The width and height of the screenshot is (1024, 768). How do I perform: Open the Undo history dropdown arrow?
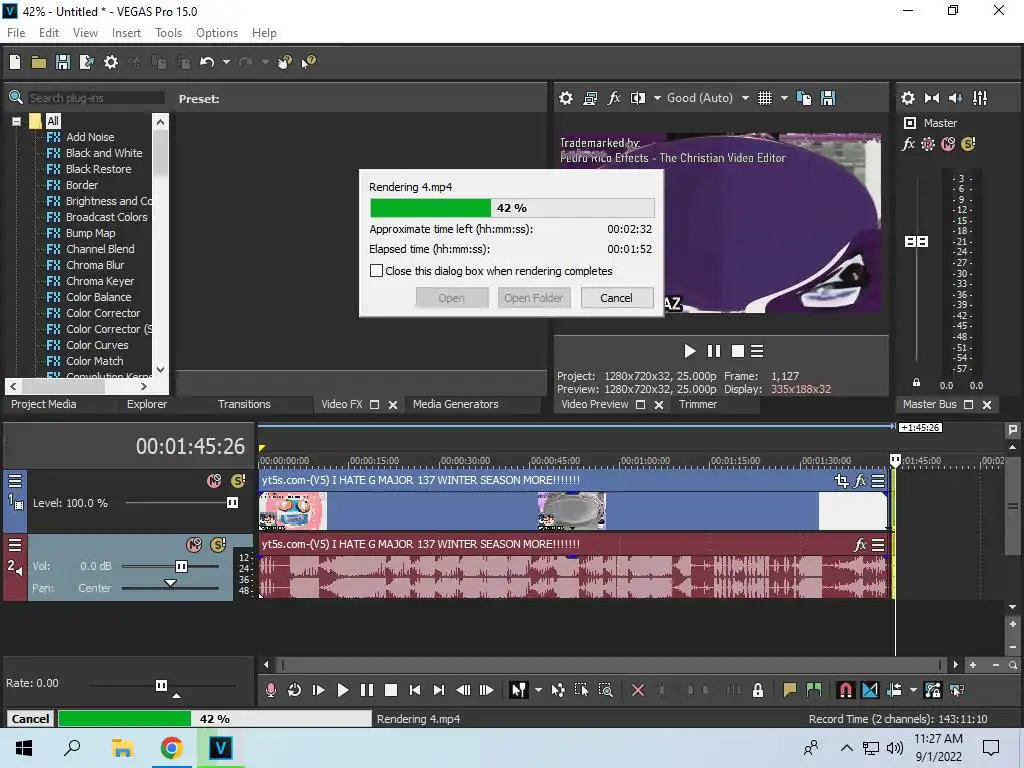(x=226, y=62)
